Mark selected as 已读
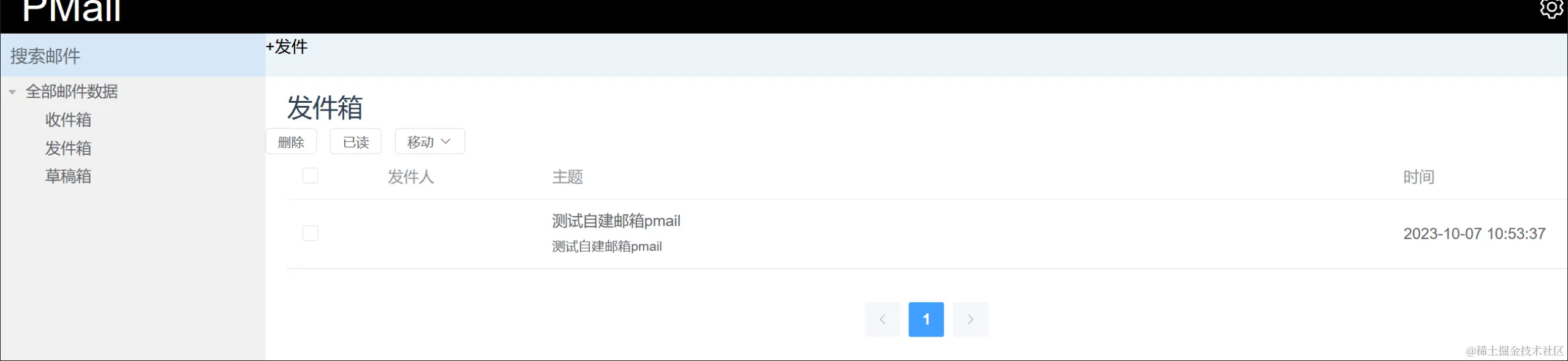This screenshot has height=361, width=1568. pyautogui.click(x=356, y=142)
